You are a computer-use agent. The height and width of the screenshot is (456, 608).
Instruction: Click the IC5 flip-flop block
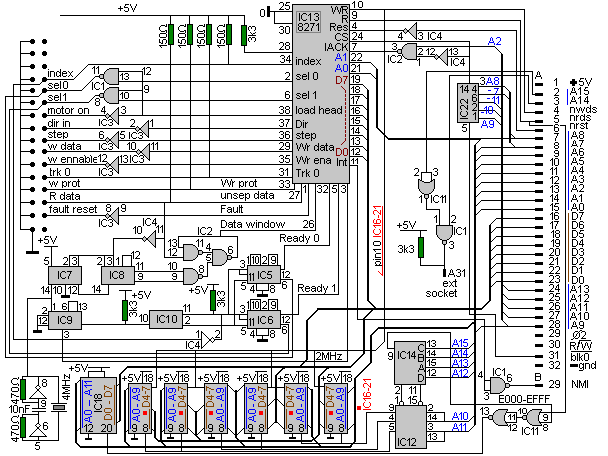point(264,275)
